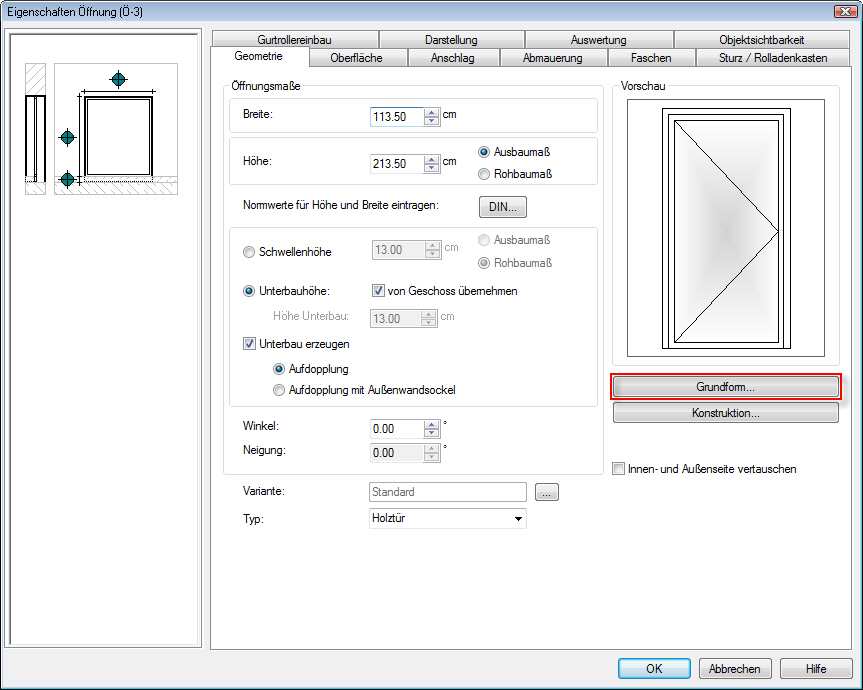Image resolution: width=863 pixels, height=690 pixels.
Task: Click the Variante text field
Action: point(447,492)
